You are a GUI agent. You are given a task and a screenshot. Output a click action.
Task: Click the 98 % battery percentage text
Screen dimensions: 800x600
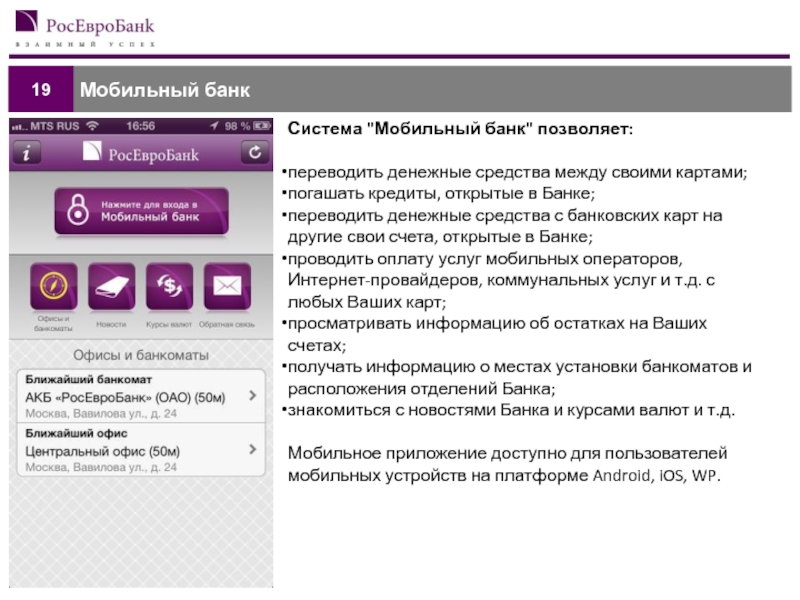237,126
